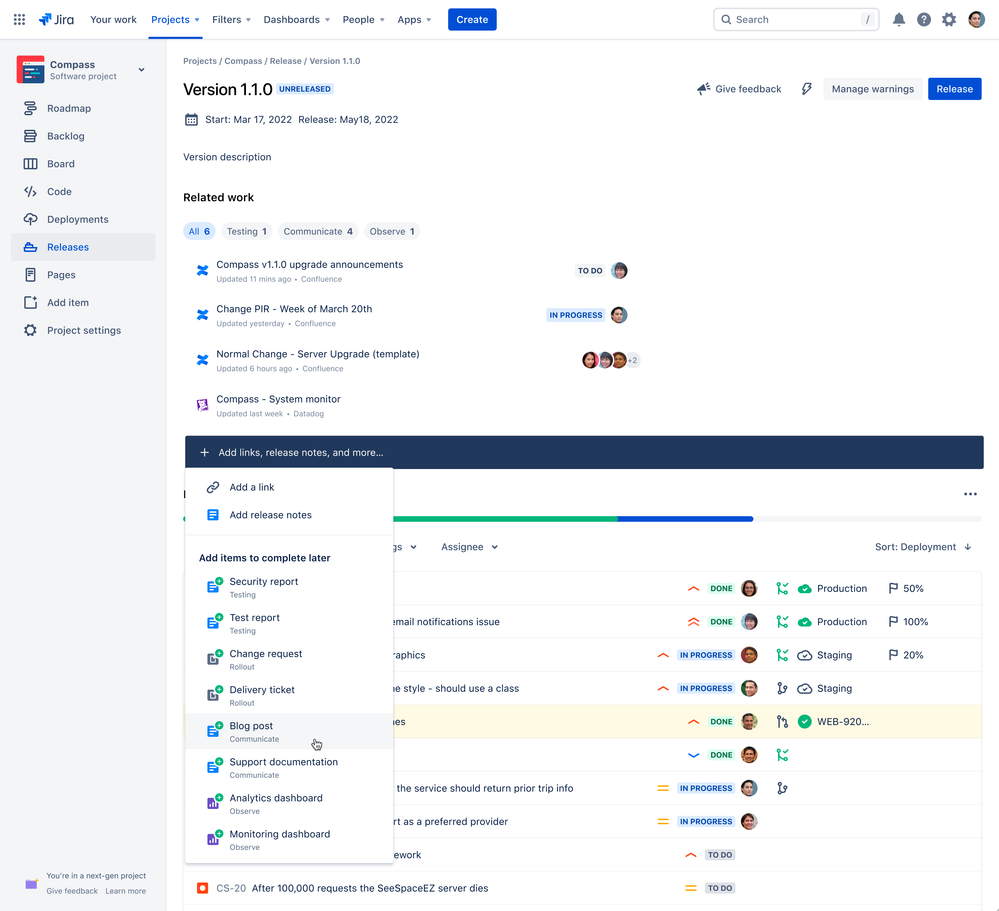
Task: Open Backlog in the sidebar
Action: 83,136
